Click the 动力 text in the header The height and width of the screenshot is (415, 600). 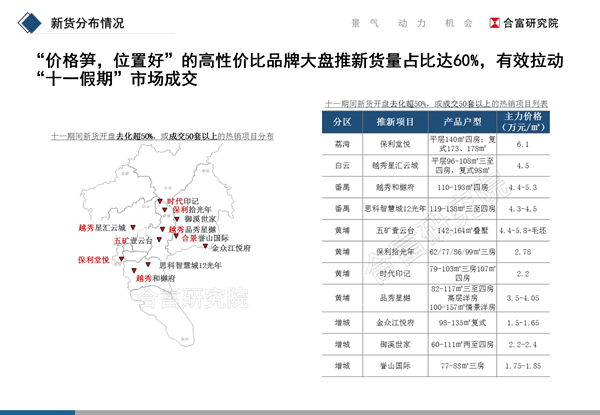click(412, 23)
